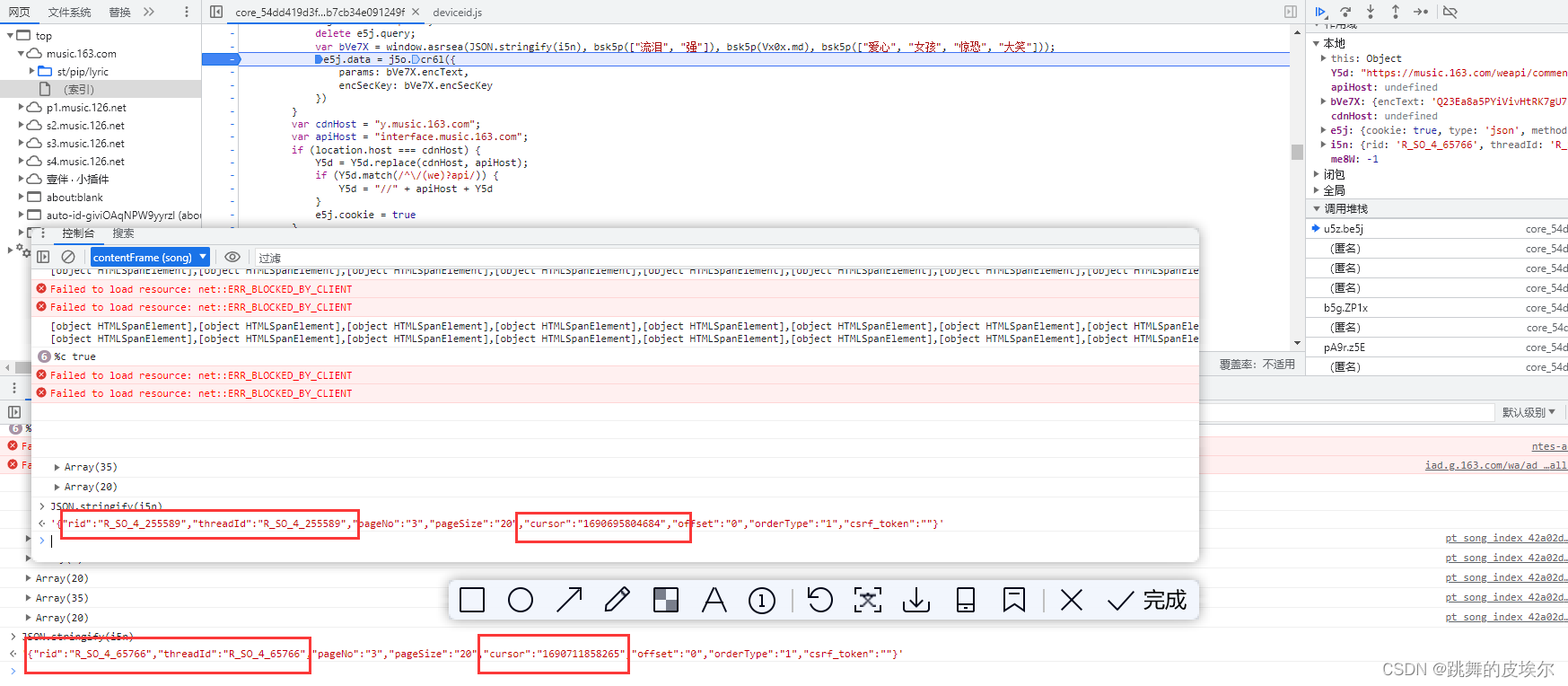Click the Step debugger arrow icon
This screenshot has height=686, width=1568.
click(x=1421, y=12)
